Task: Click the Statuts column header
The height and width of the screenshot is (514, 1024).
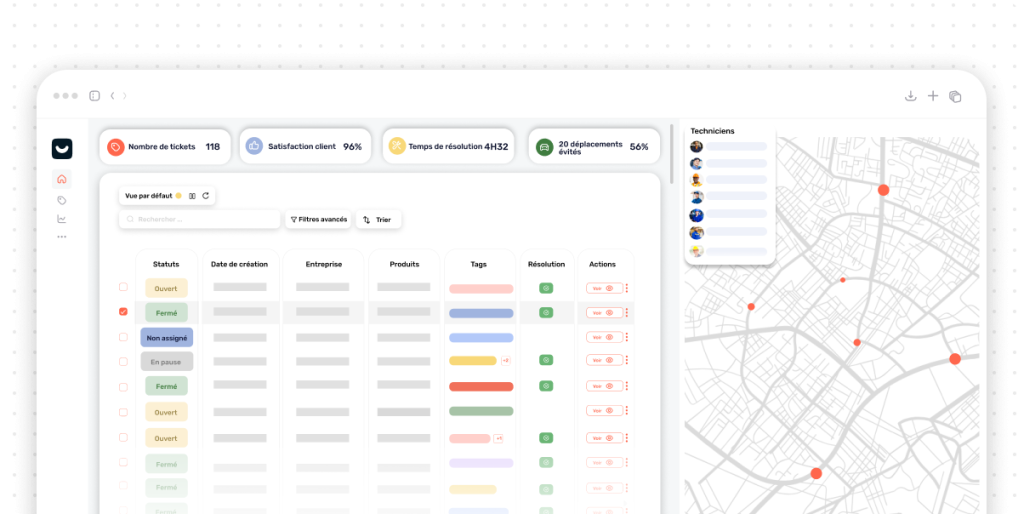Action: tap(166, 264)
